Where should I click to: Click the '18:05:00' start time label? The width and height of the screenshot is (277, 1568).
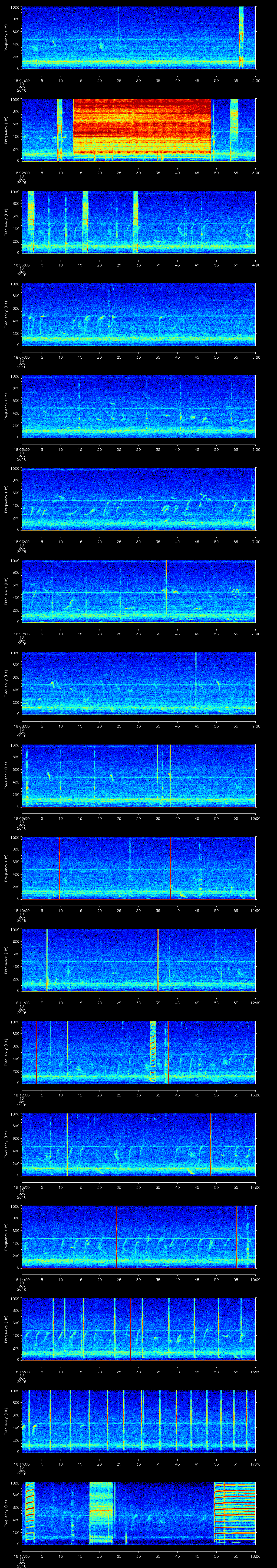(x=22, y=450)
